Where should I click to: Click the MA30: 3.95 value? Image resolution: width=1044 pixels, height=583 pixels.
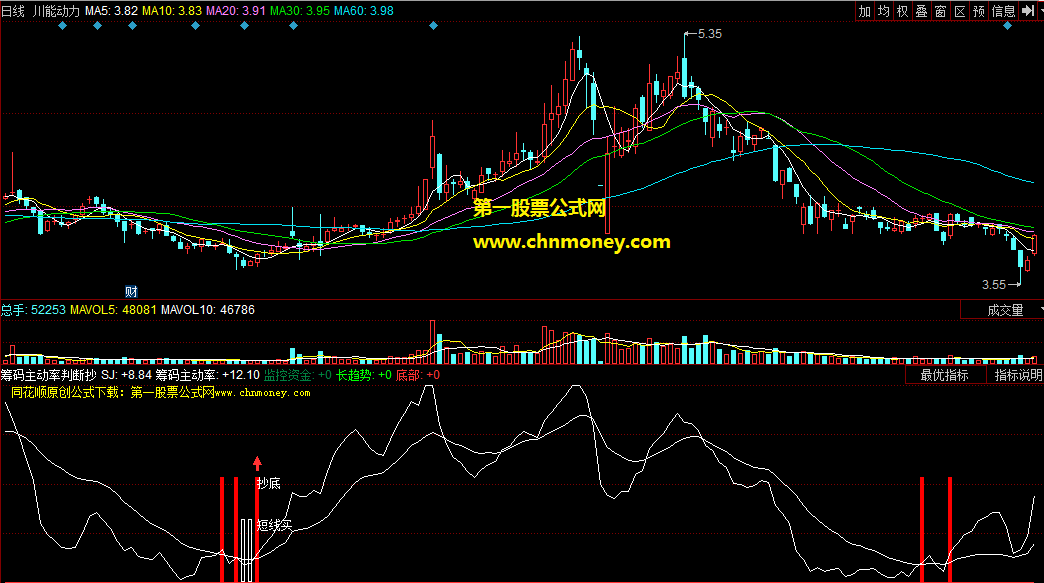(300, 11)
